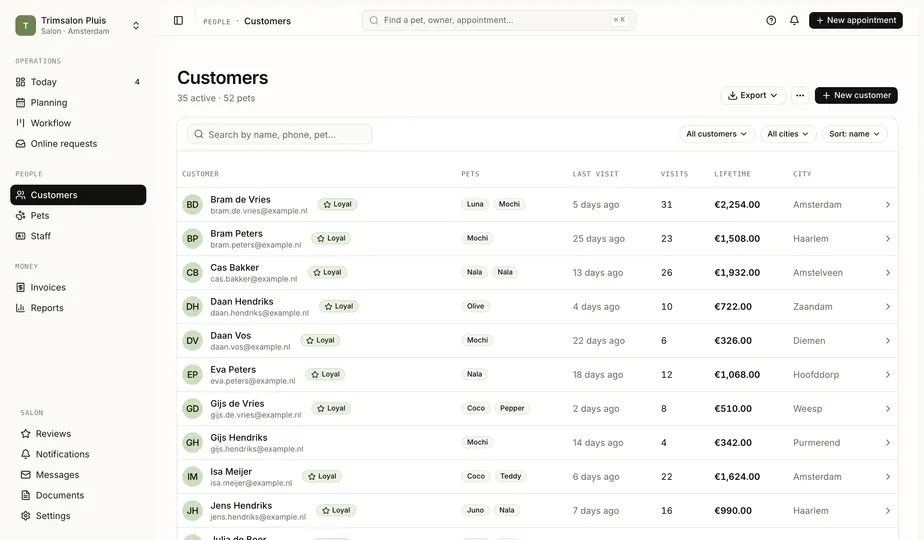The width and height of the screenshot is (924, 540).
Task: Open Documents in sidebar
Action: 78,495
